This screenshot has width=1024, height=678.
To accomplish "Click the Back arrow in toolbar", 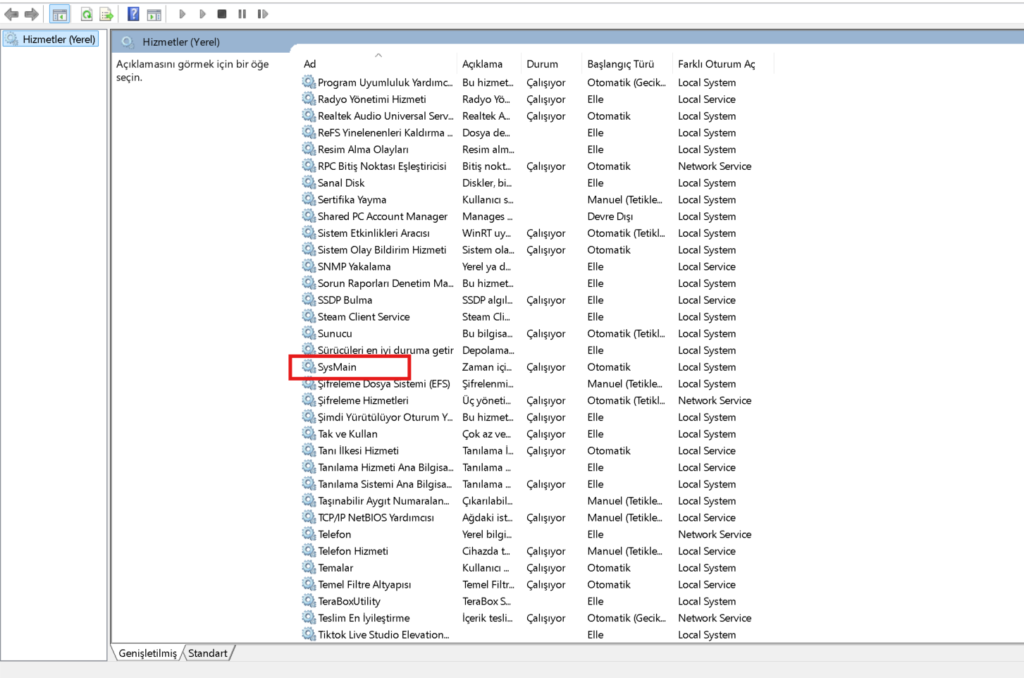I will 12,14.
